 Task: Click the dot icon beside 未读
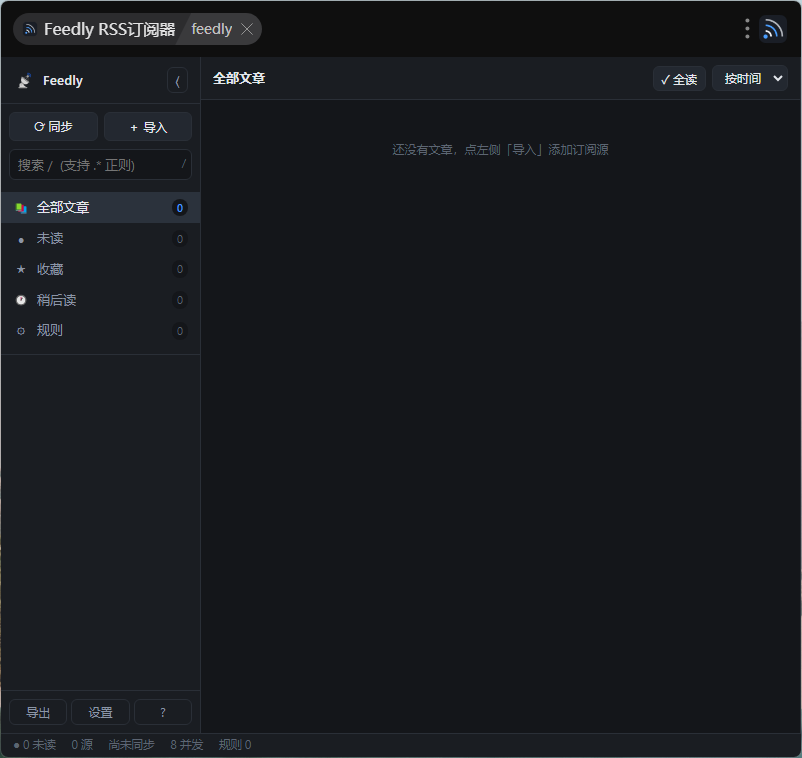[x=21, y=240]
